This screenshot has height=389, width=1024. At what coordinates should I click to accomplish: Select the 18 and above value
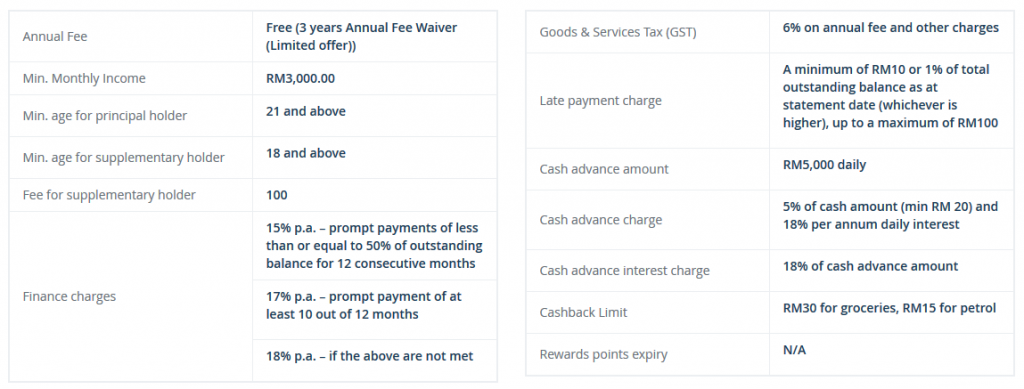coord(306,153)
